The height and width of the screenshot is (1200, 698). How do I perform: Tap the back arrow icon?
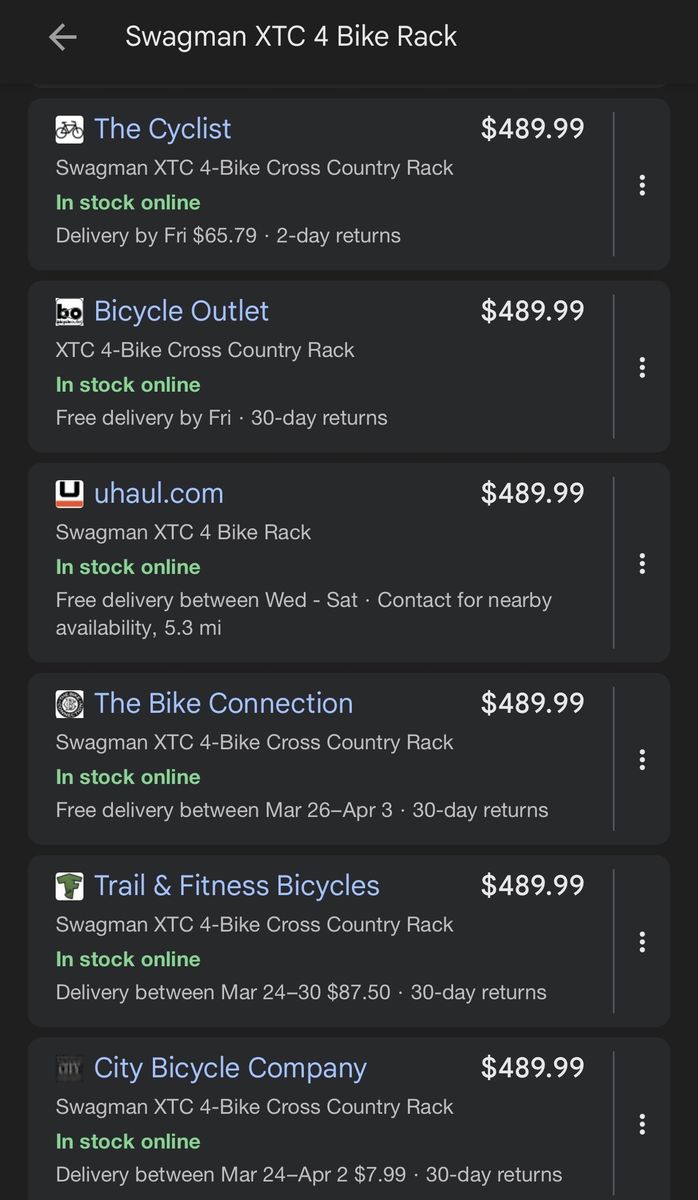click(62, 37)
